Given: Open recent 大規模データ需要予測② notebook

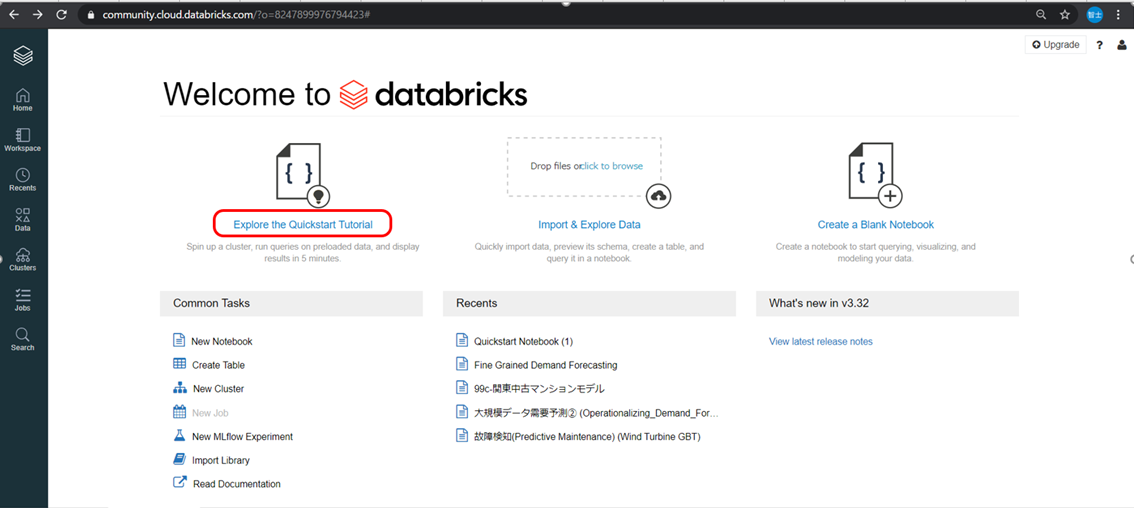Looking at the screenshot, I should tap(596, 412).
